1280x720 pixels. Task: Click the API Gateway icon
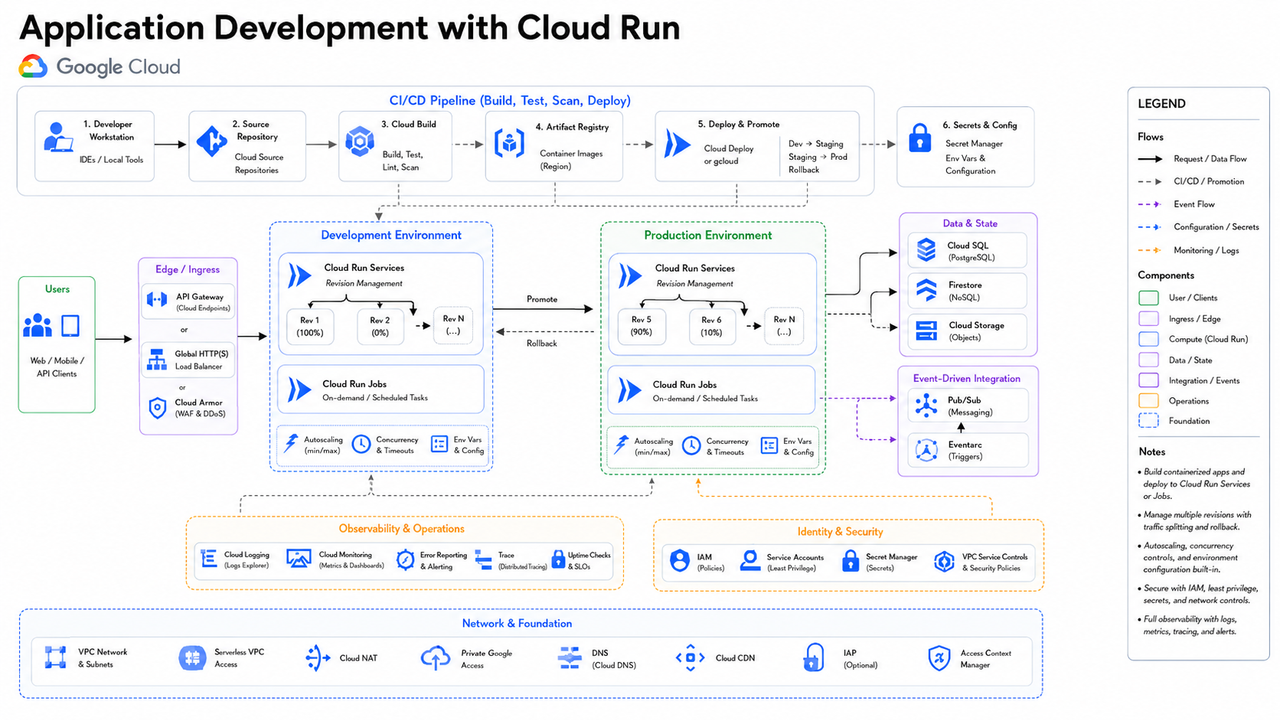[x=157, y=299]
